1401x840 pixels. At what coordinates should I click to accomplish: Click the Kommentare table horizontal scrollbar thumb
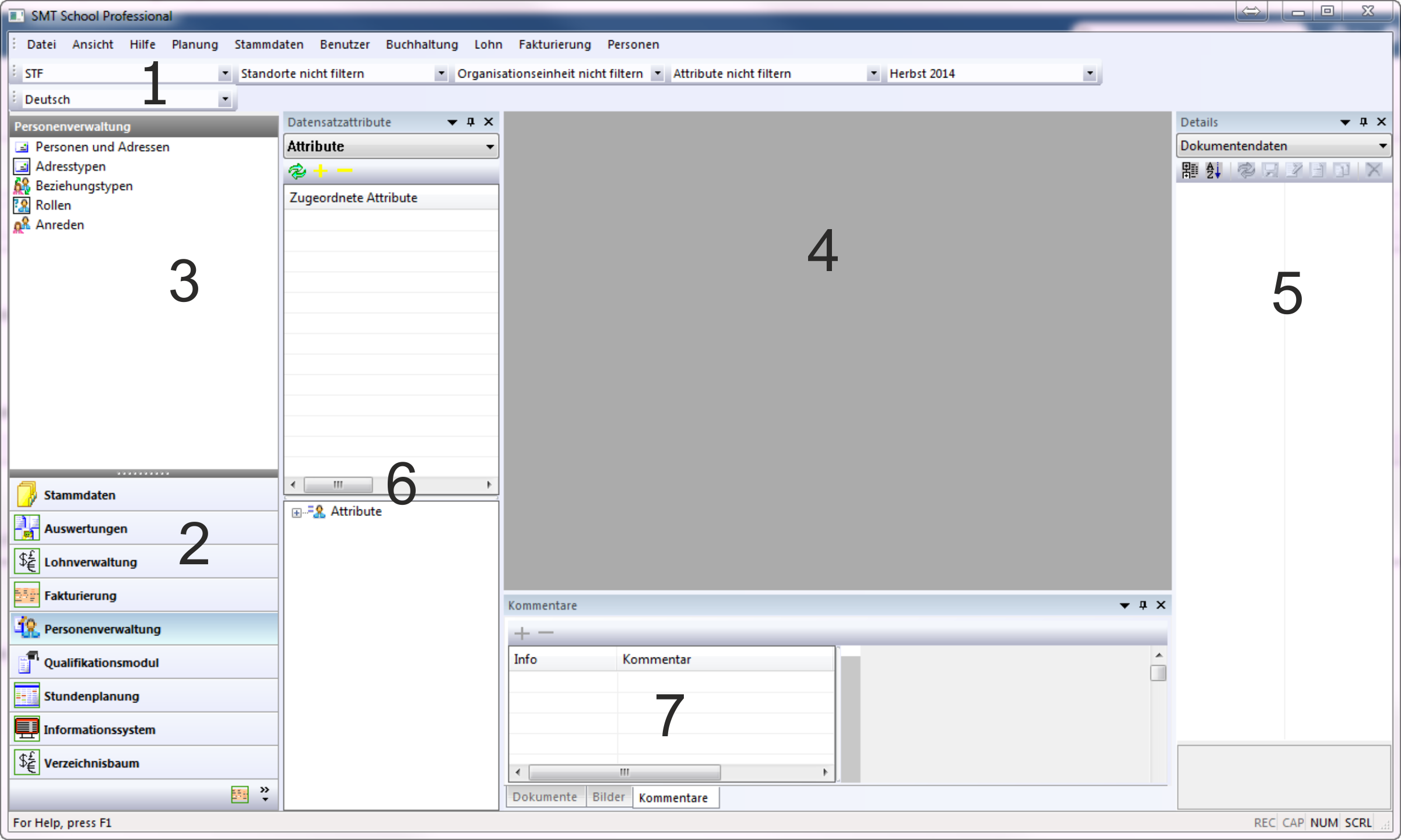[x=624, y=772]
